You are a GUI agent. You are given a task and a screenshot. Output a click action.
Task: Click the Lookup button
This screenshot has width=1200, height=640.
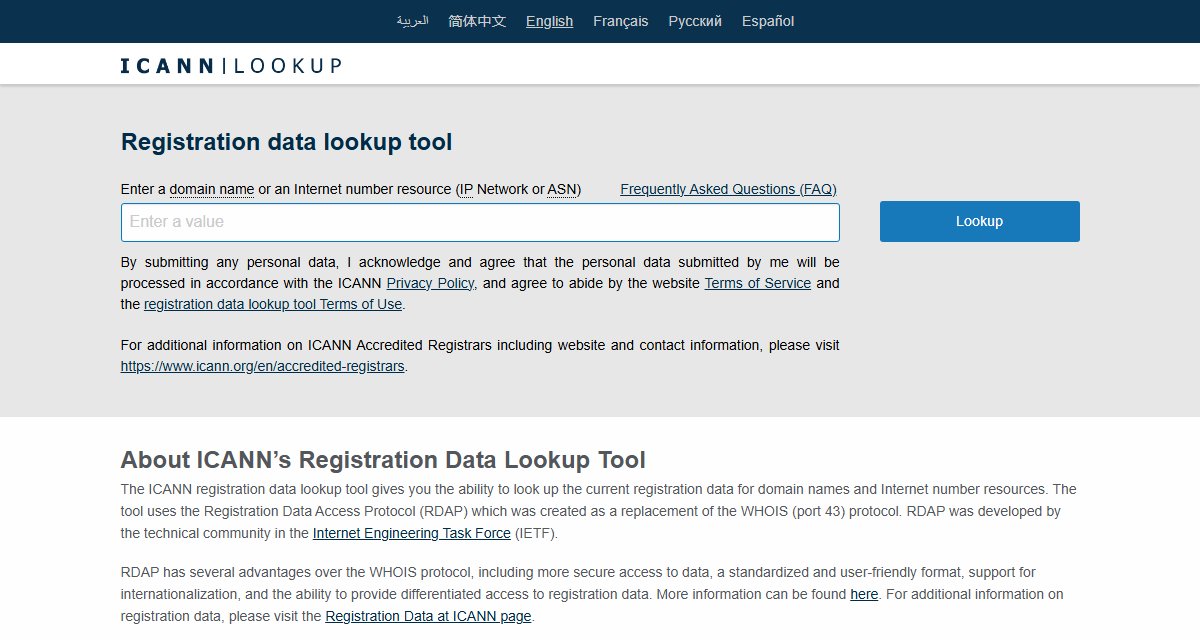pyautogui.click(x=979, y=221)
